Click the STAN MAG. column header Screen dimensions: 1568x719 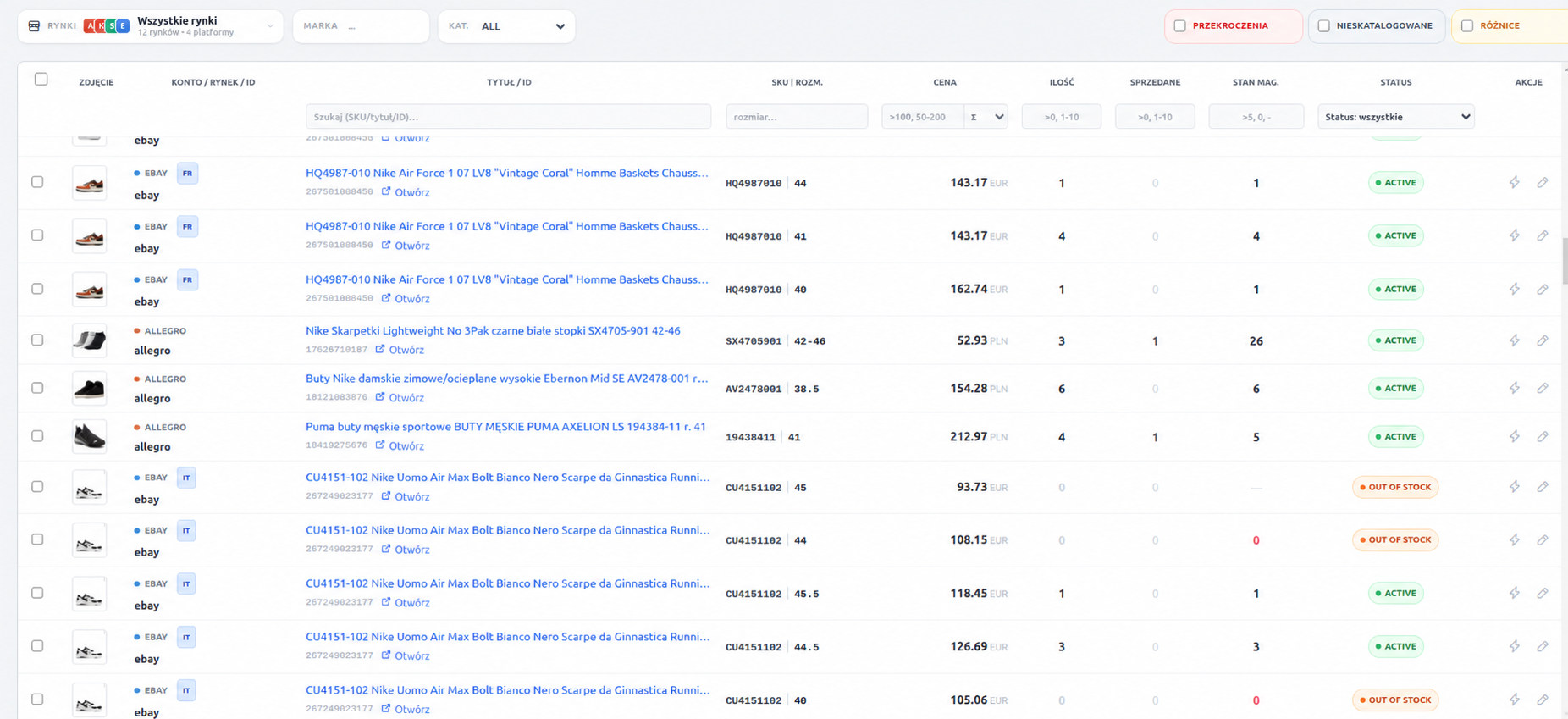(1256, 82)
